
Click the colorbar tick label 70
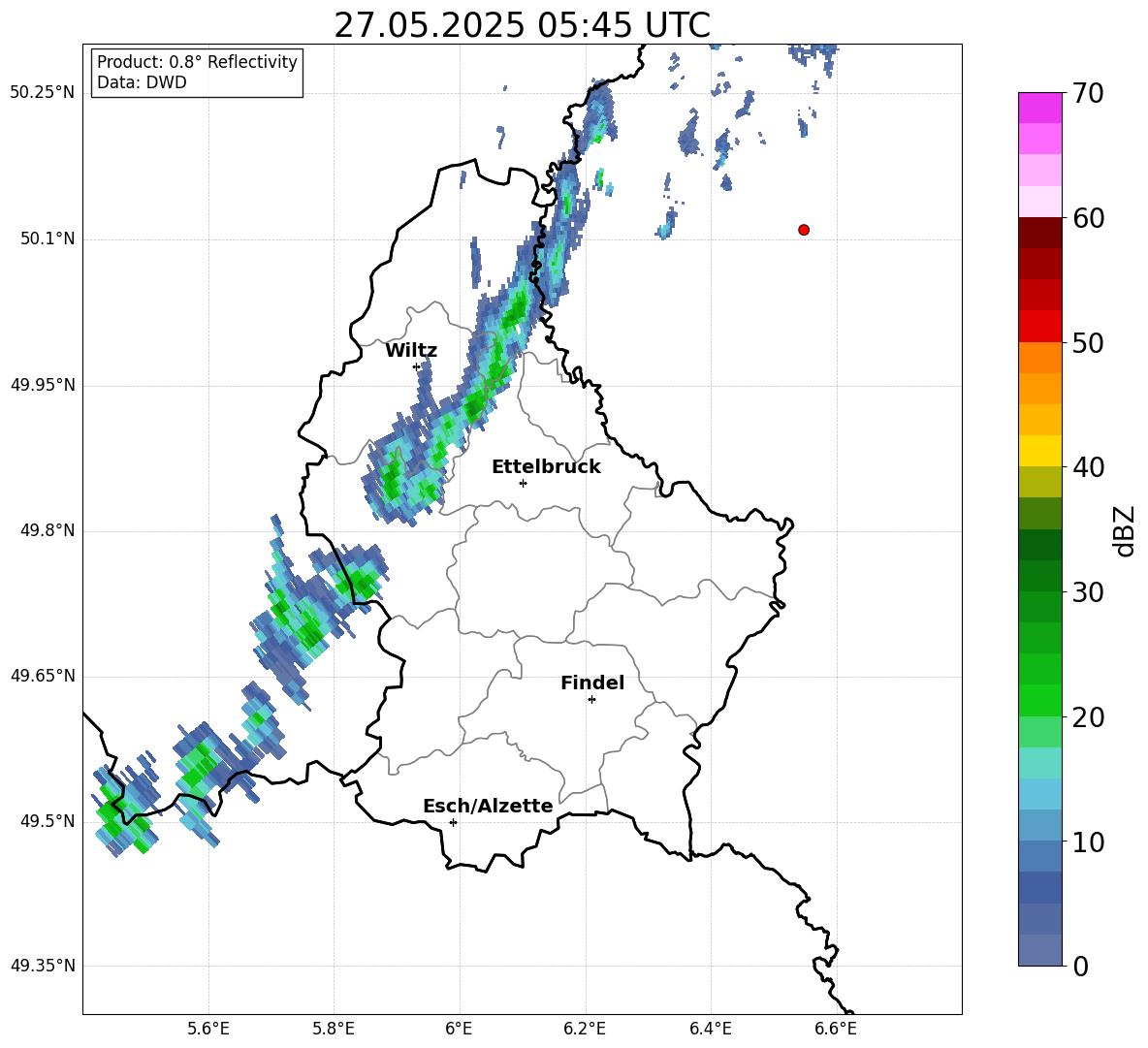coord(1088,93)
